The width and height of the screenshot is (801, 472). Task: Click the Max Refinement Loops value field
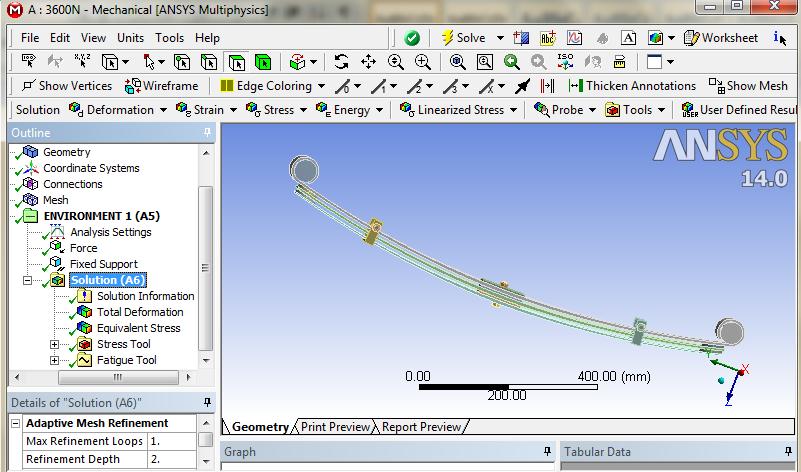(x=172, y=441)
